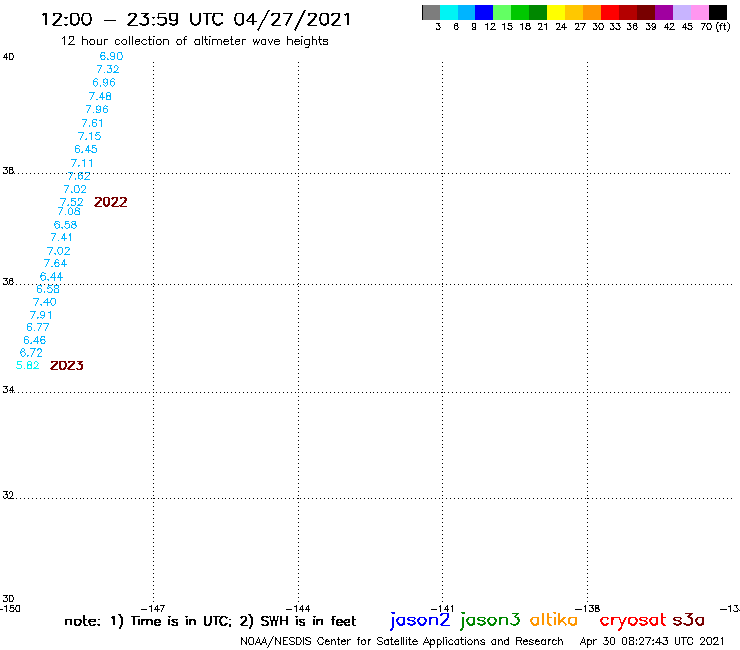Select the purple swatch in the color scale
The width and height of the screenshot is (740, 650).
(x=664, y=13)
